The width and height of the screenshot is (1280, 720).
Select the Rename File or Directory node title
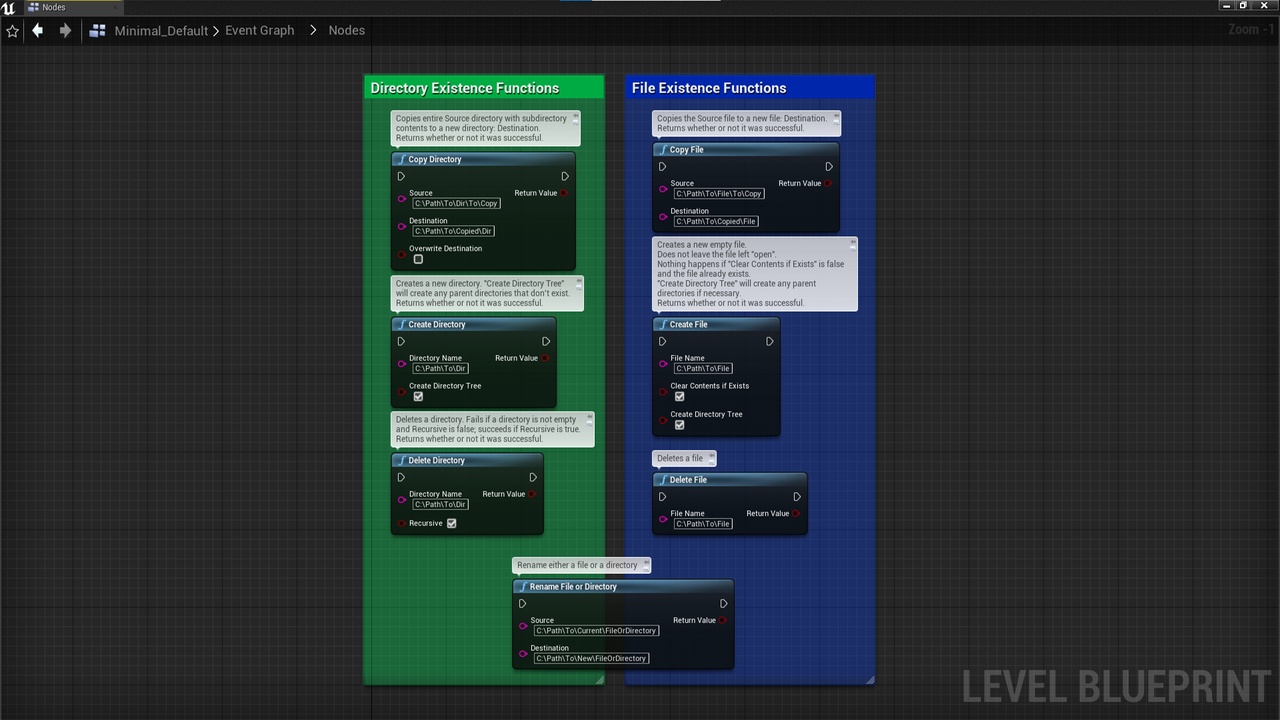pyautogui.click(x=573, y=587)
